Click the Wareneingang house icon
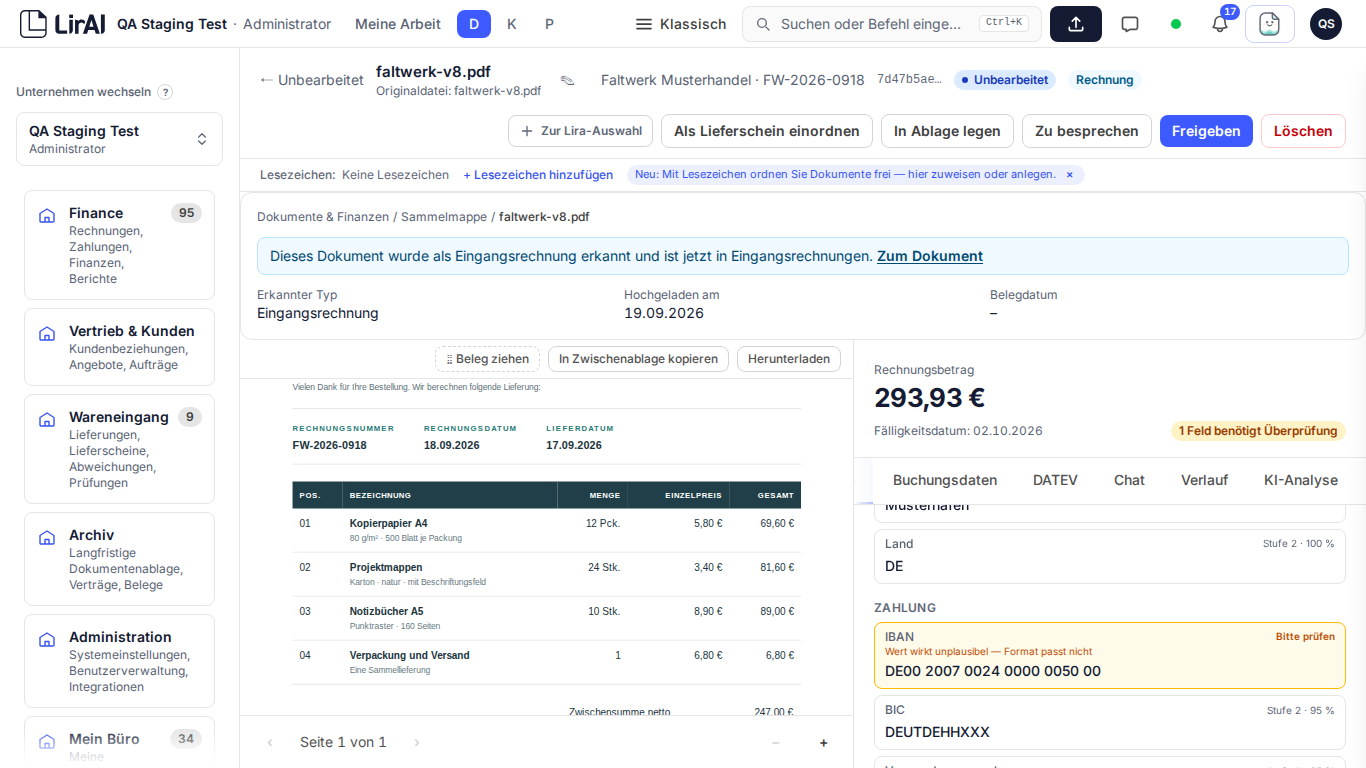Image resolution: width=1366 pixels, height=768 pixels. [46, 419]
